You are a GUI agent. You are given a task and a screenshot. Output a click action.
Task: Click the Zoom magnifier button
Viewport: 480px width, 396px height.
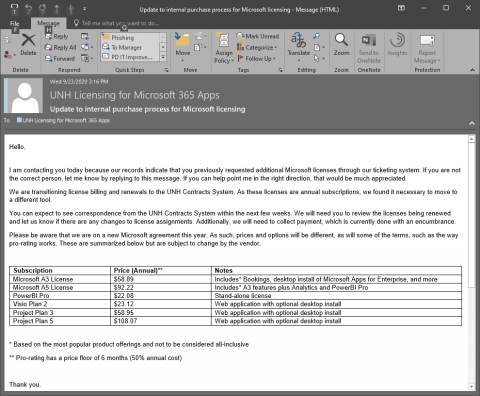[x=342, y=44]
